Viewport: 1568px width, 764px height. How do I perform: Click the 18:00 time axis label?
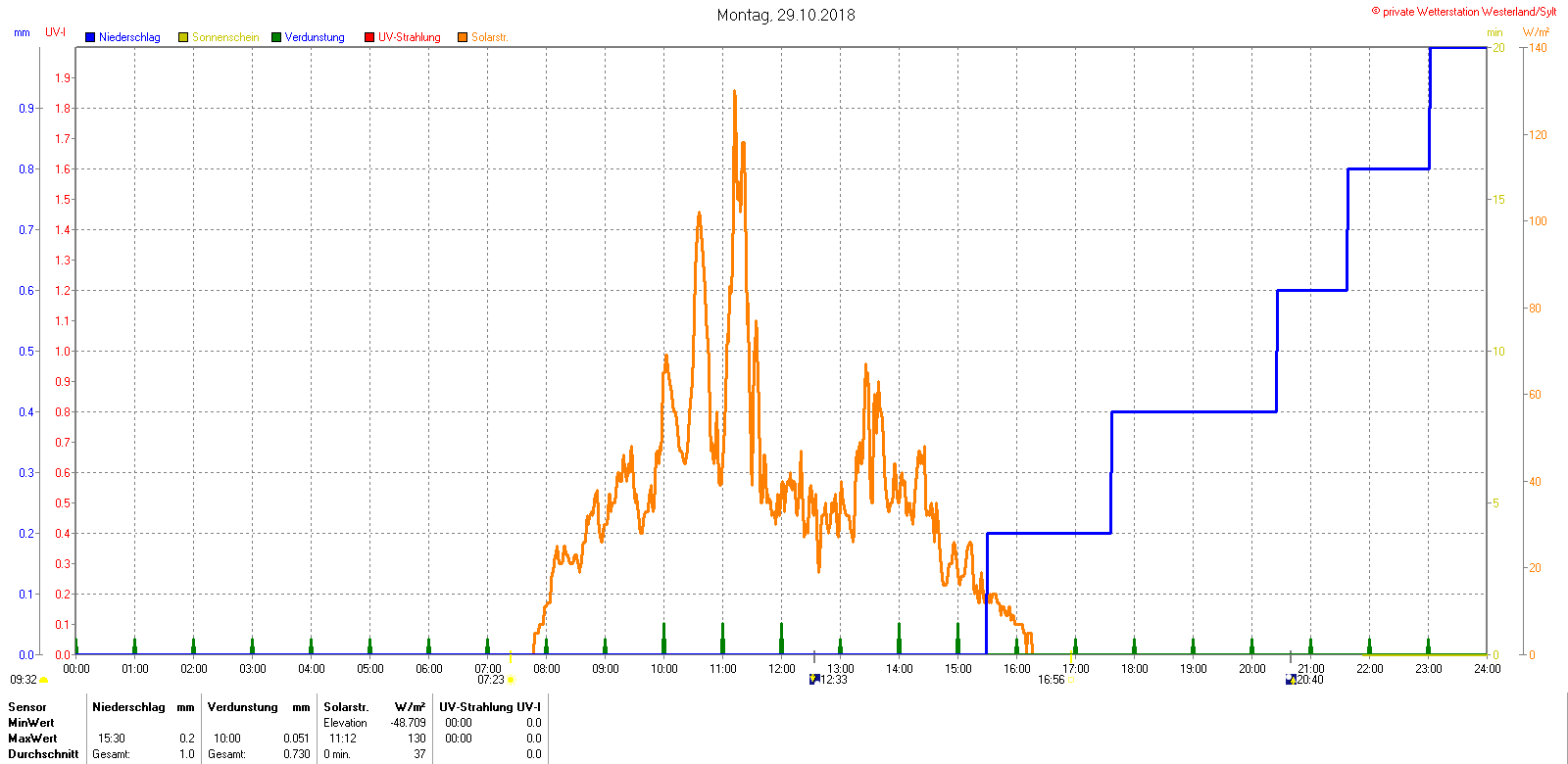tap(1135, 669)
